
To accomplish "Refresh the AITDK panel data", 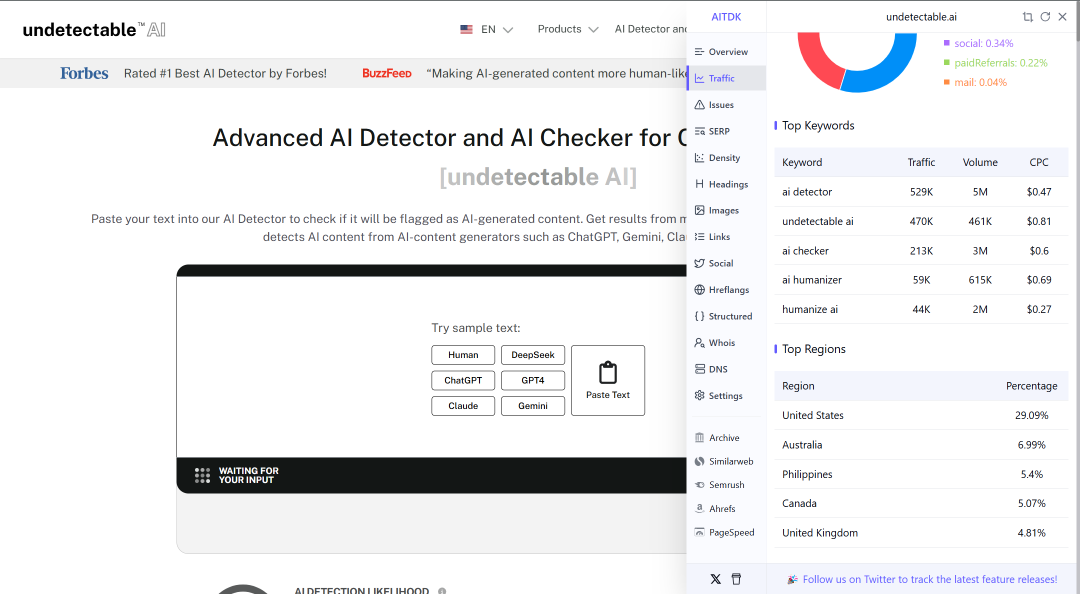I will point(1045,17).
